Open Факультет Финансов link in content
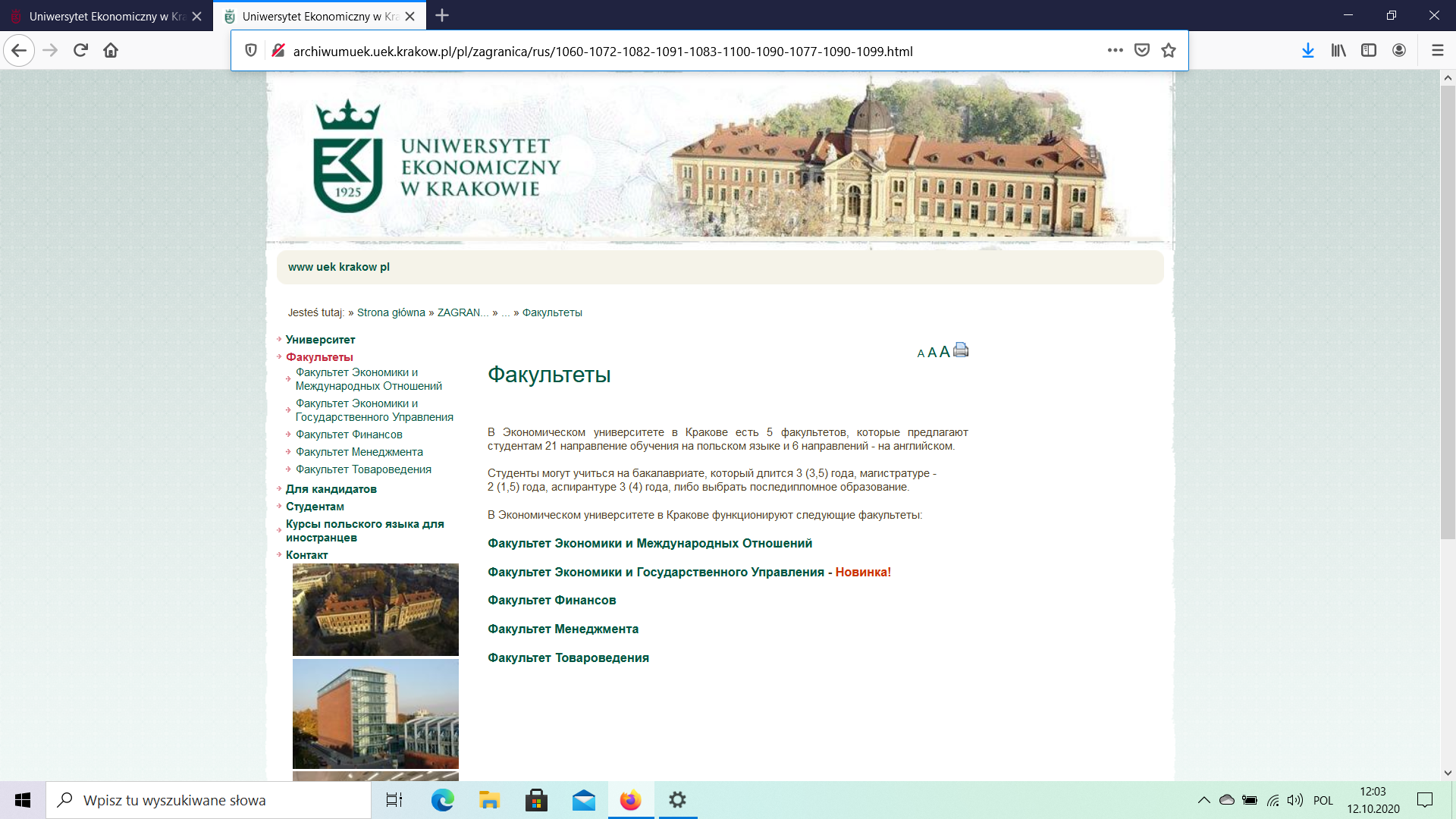 click(x=551, y=600)
